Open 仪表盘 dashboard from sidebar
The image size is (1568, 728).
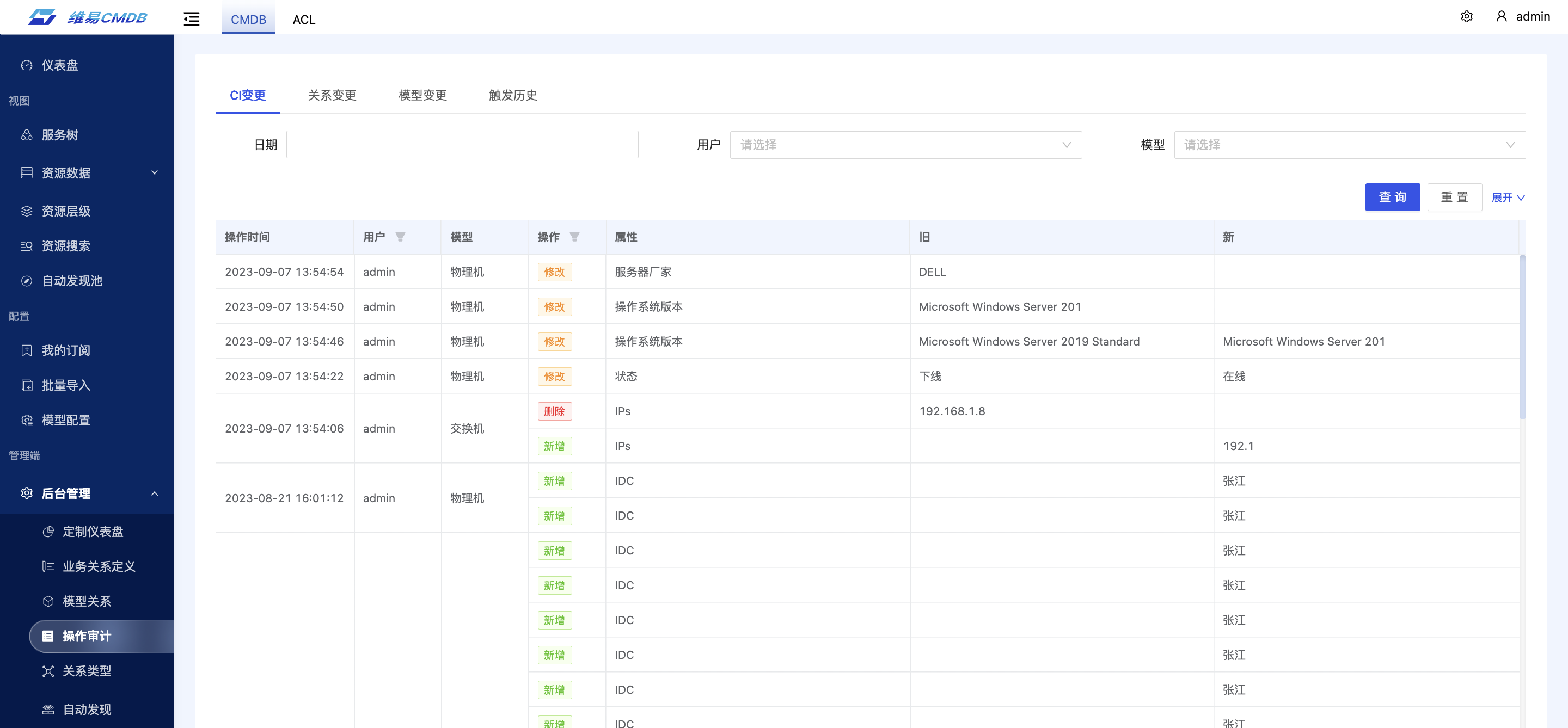[x=60, y=65]
